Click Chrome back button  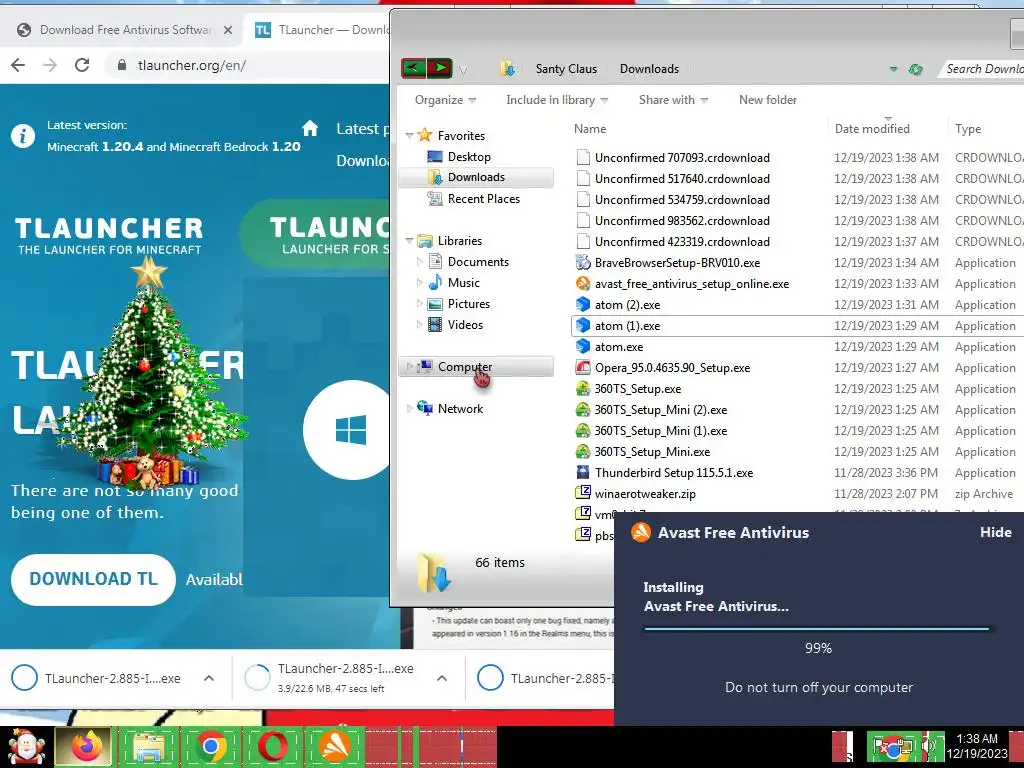[18, 65]
